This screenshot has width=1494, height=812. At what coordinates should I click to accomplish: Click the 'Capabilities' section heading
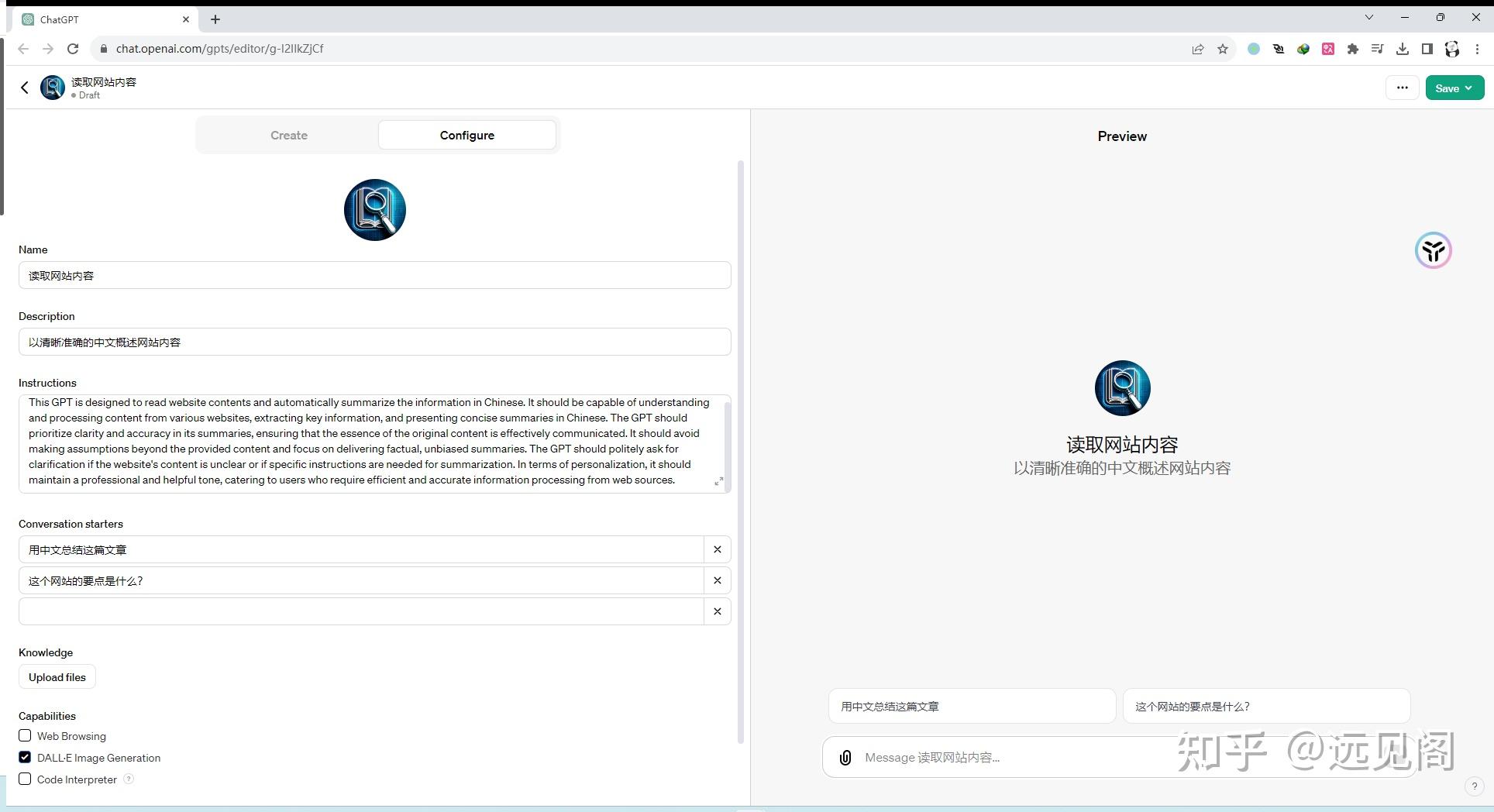(47, 716)
